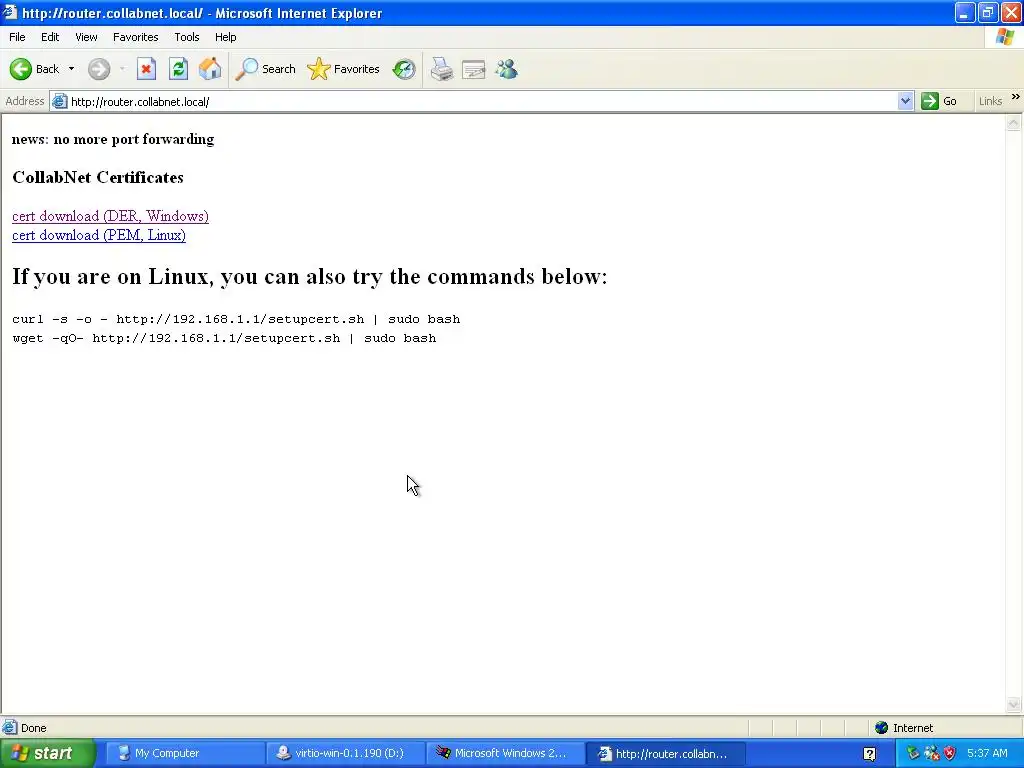Click into the Address bar URL field
The image size is (1024, 768).
[x=483, y=101]
